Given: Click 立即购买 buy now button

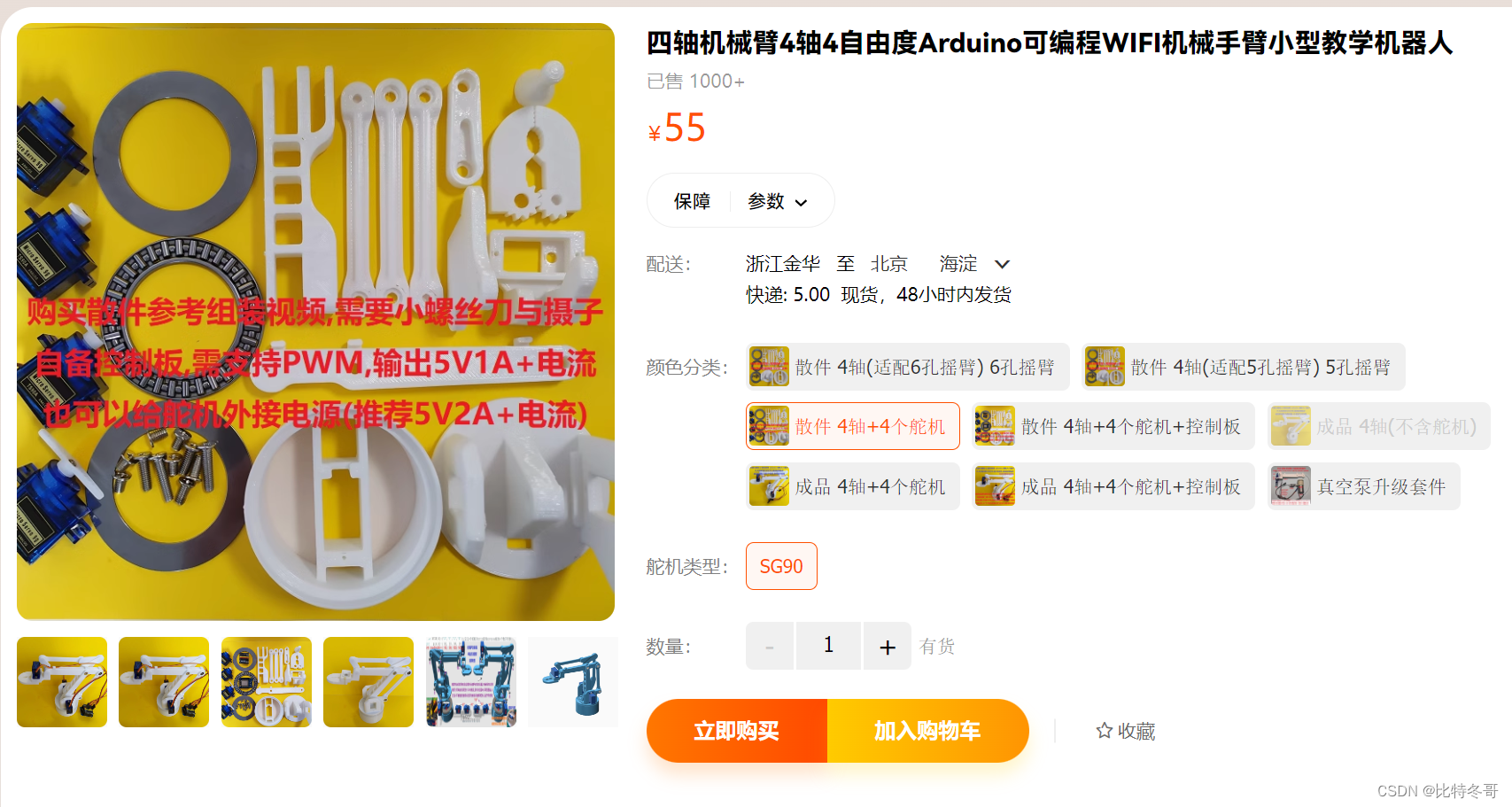Looking at the screenshot, I should click(x=737, y=731).
